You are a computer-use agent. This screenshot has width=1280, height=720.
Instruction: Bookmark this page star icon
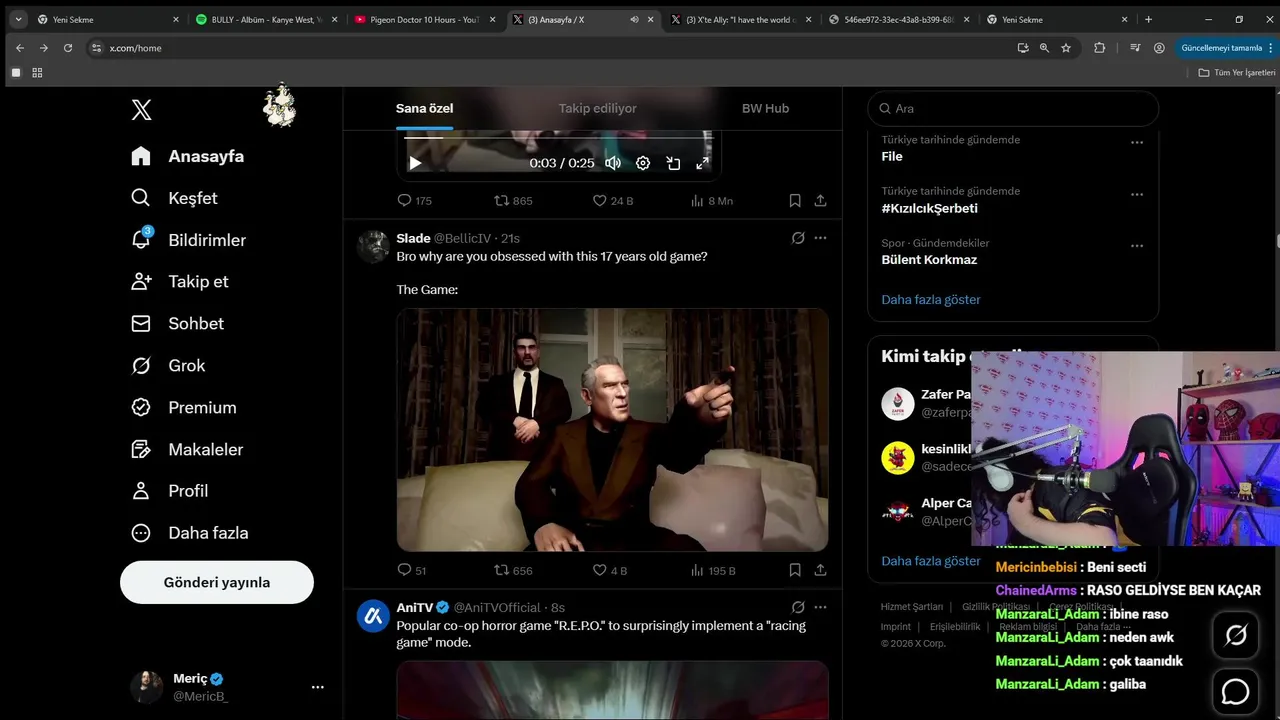[1066, 48]
